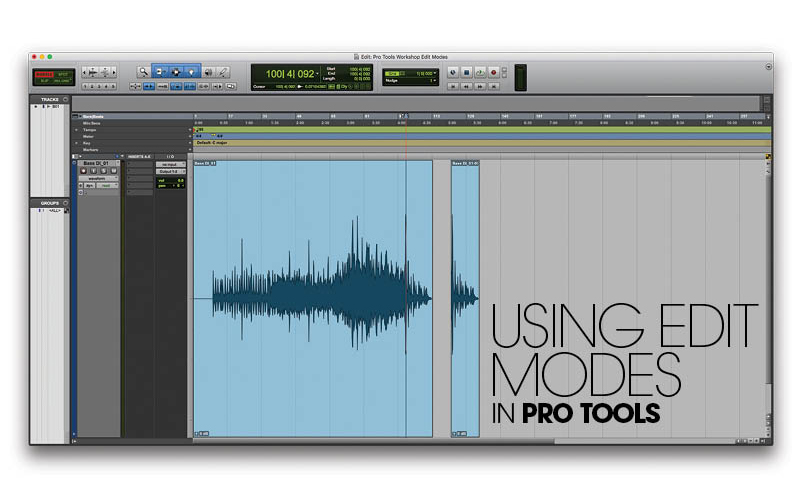The image size is (800, 500).
Task: Click the Fast Forward button
Action: point(480,86)
